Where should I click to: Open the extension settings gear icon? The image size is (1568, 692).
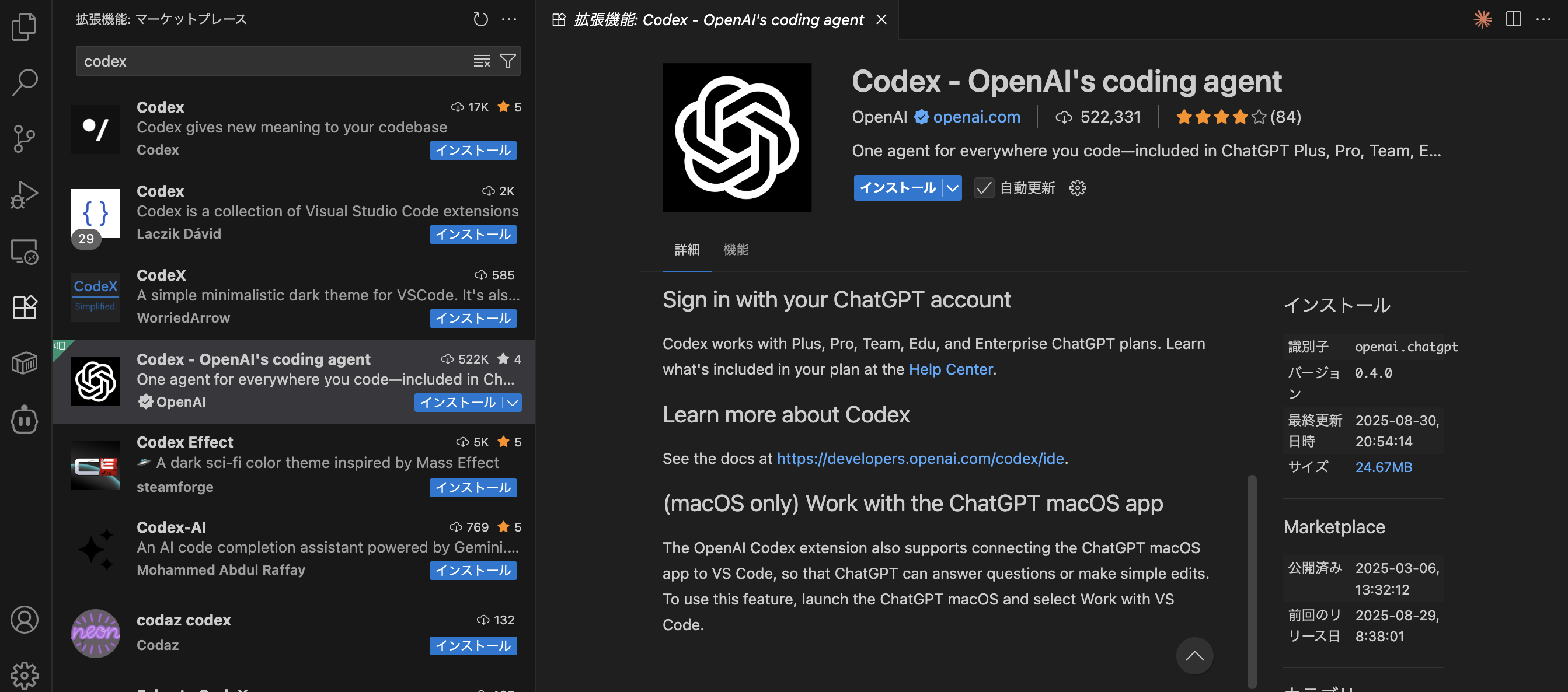click(x=1077, y=188)
